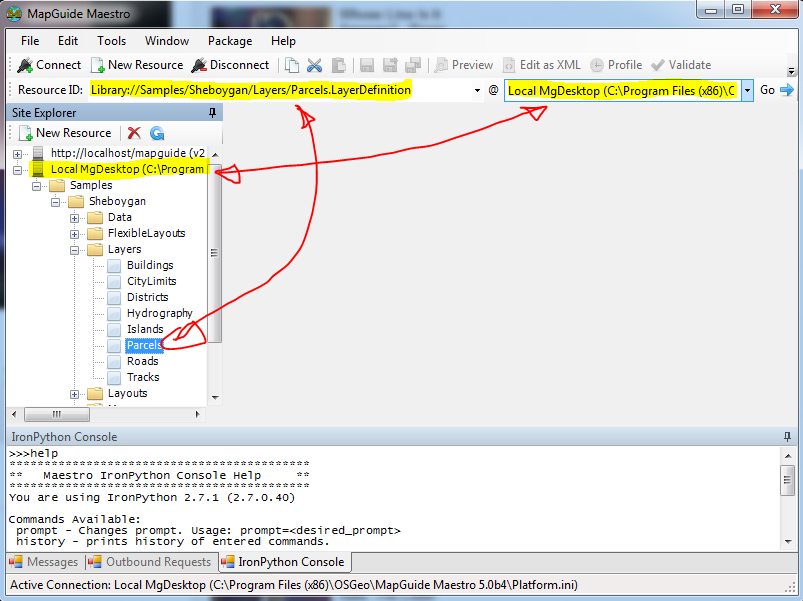Image resolution: width=803 pixels, height=601 pixels.
Task: Select the Layers folder
Action: click(x=124, y=249)
